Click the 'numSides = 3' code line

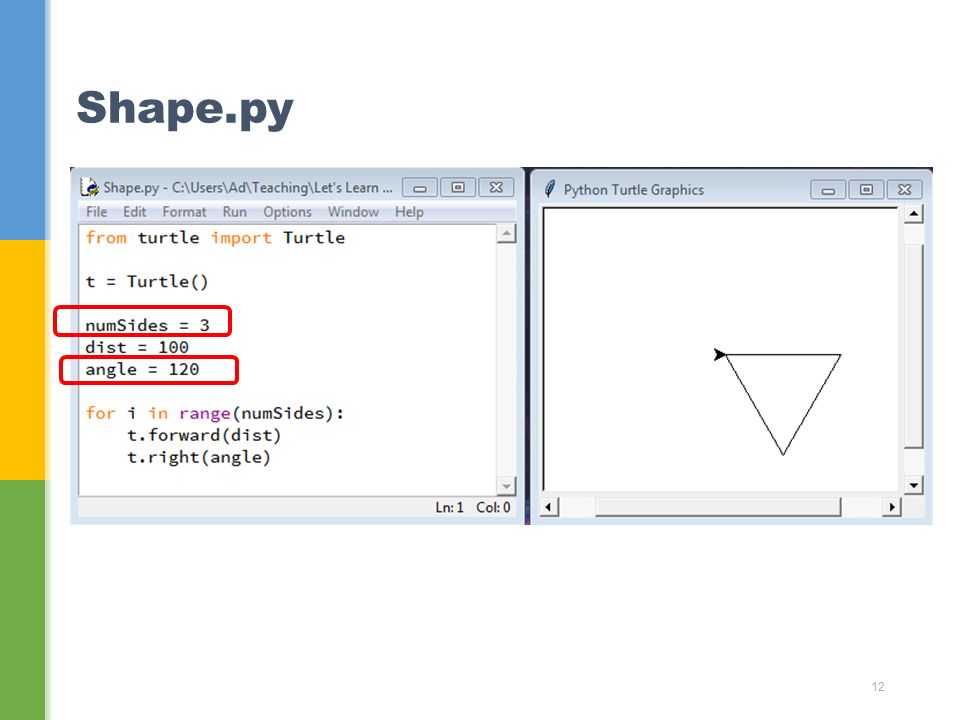coord(148,325)
